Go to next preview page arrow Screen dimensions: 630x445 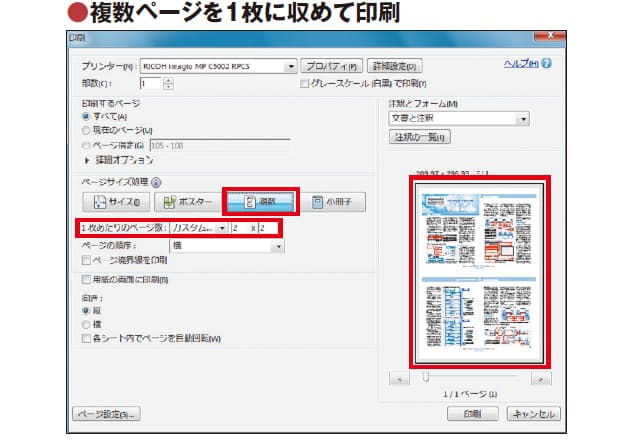tap(540, 380)
